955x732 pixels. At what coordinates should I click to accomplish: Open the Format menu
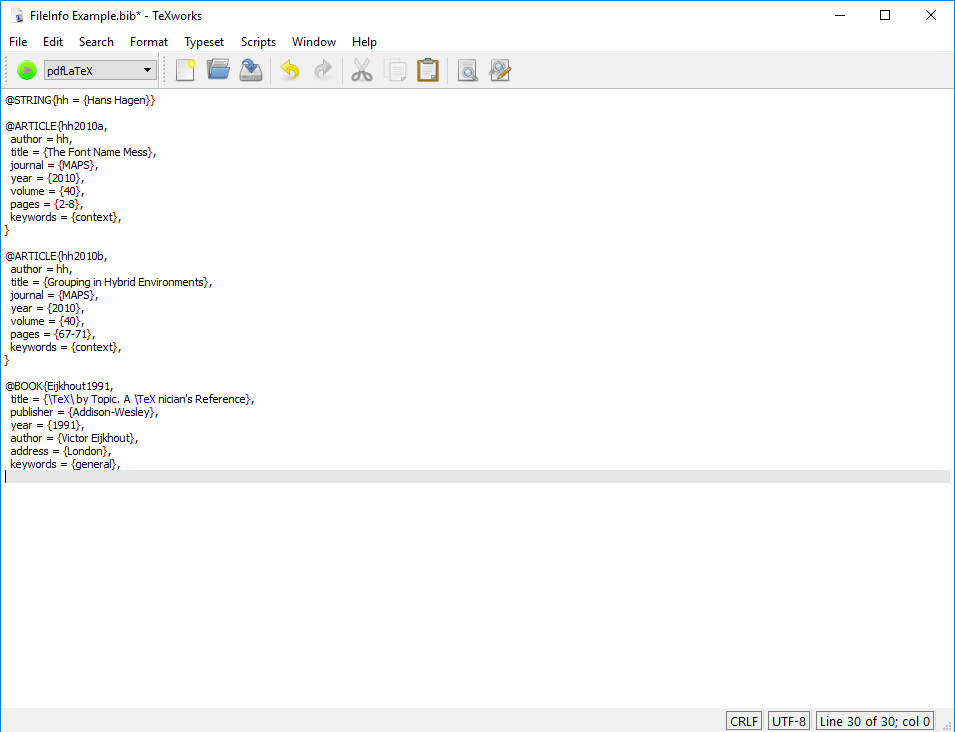(149, 42)
